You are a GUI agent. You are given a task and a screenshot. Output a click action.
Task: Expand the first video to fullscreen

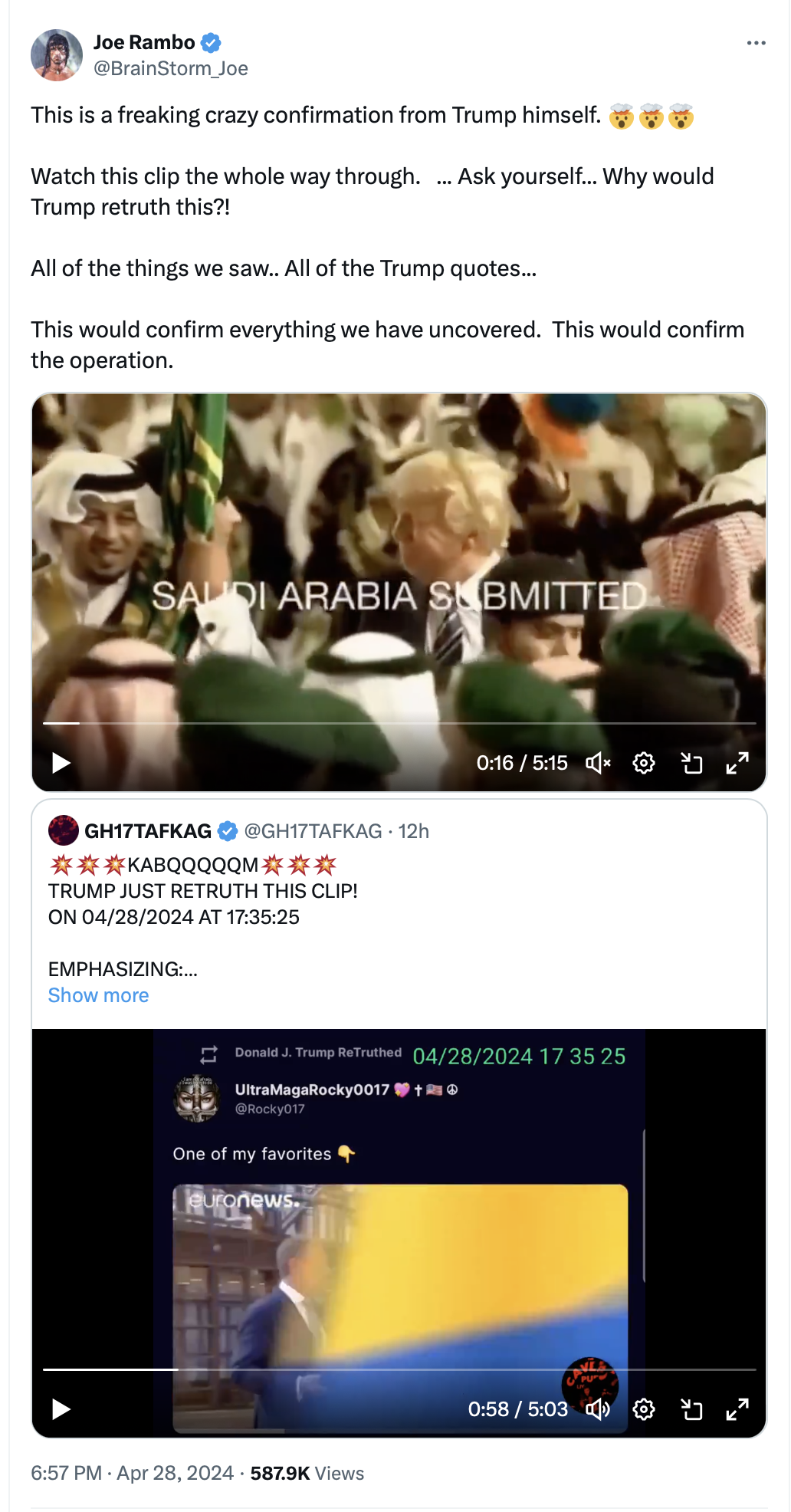[737, 763]
